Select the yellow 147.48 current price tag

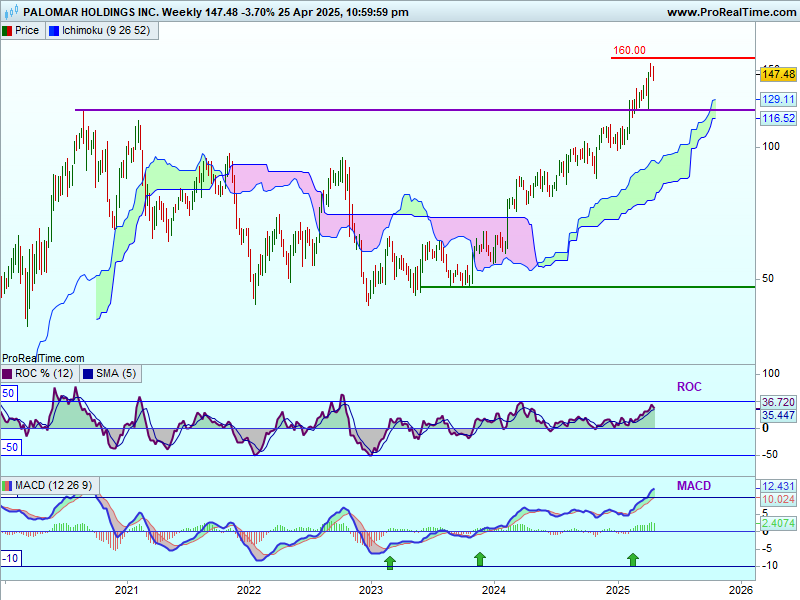(778, 74)
